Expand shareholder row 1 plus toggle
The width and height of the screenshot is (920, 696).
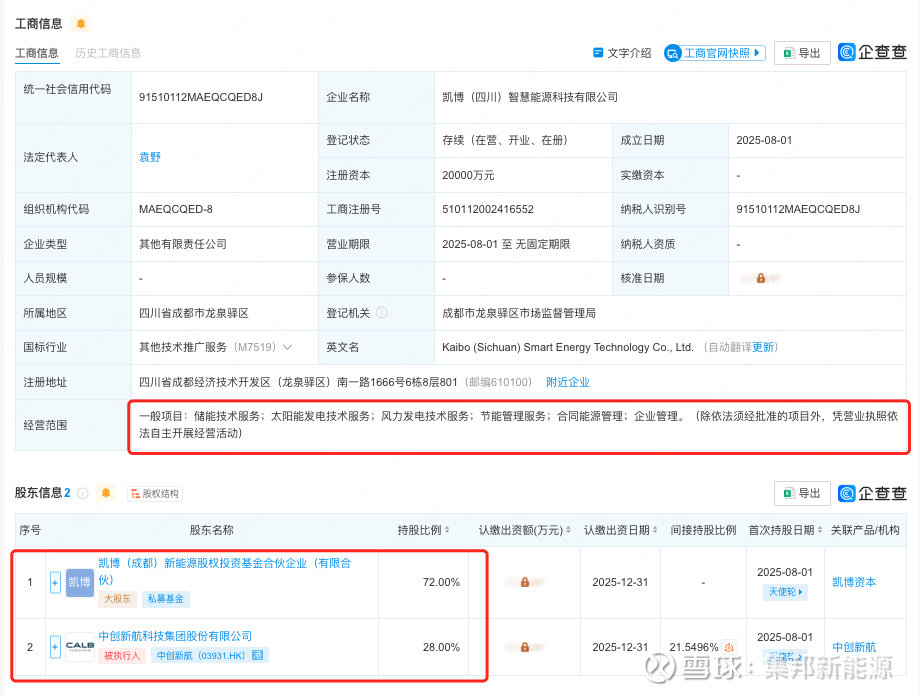coord(55,583)
